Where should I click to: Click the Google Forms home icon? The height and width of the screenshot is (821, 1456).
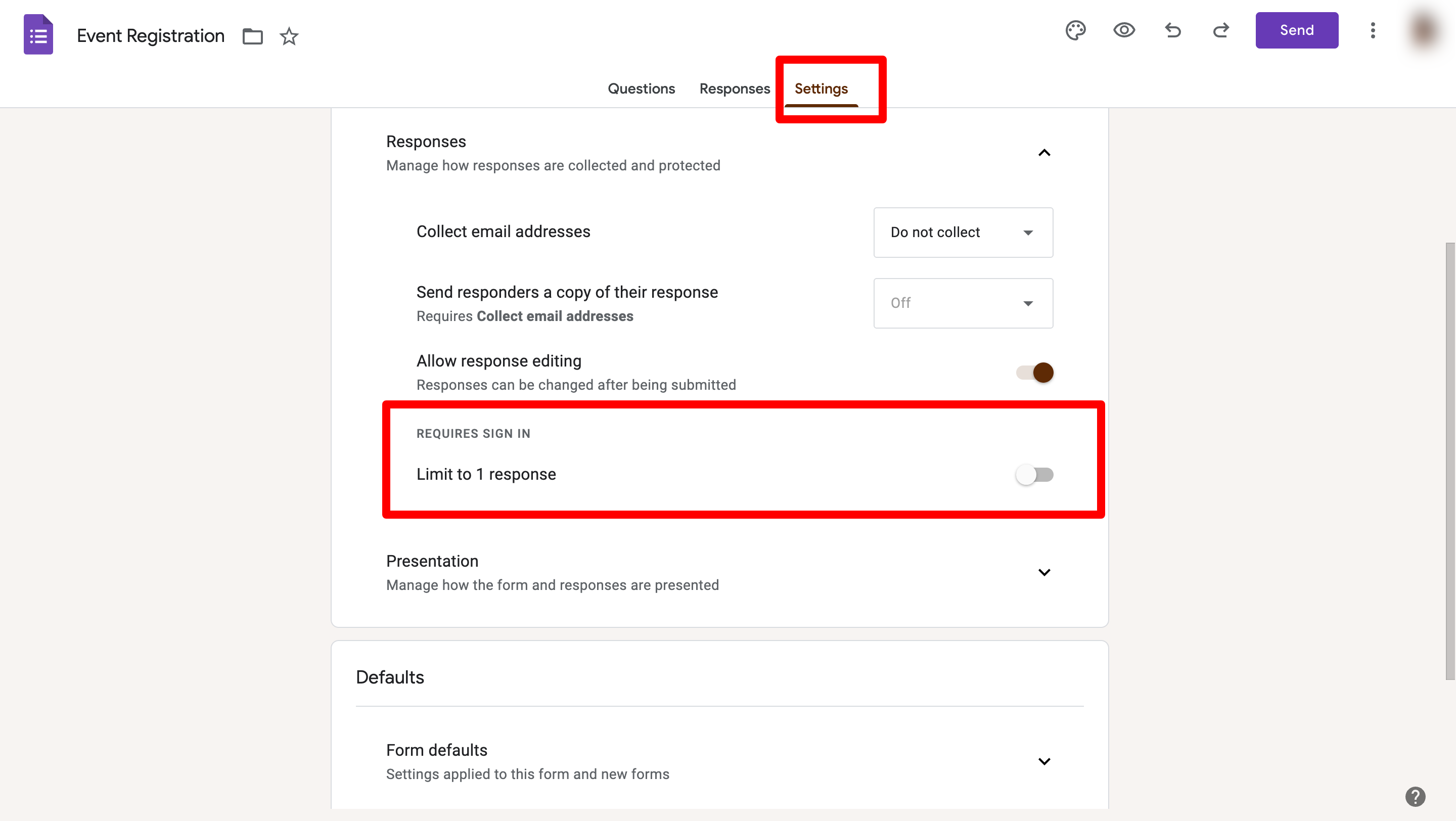coord(38,35)
